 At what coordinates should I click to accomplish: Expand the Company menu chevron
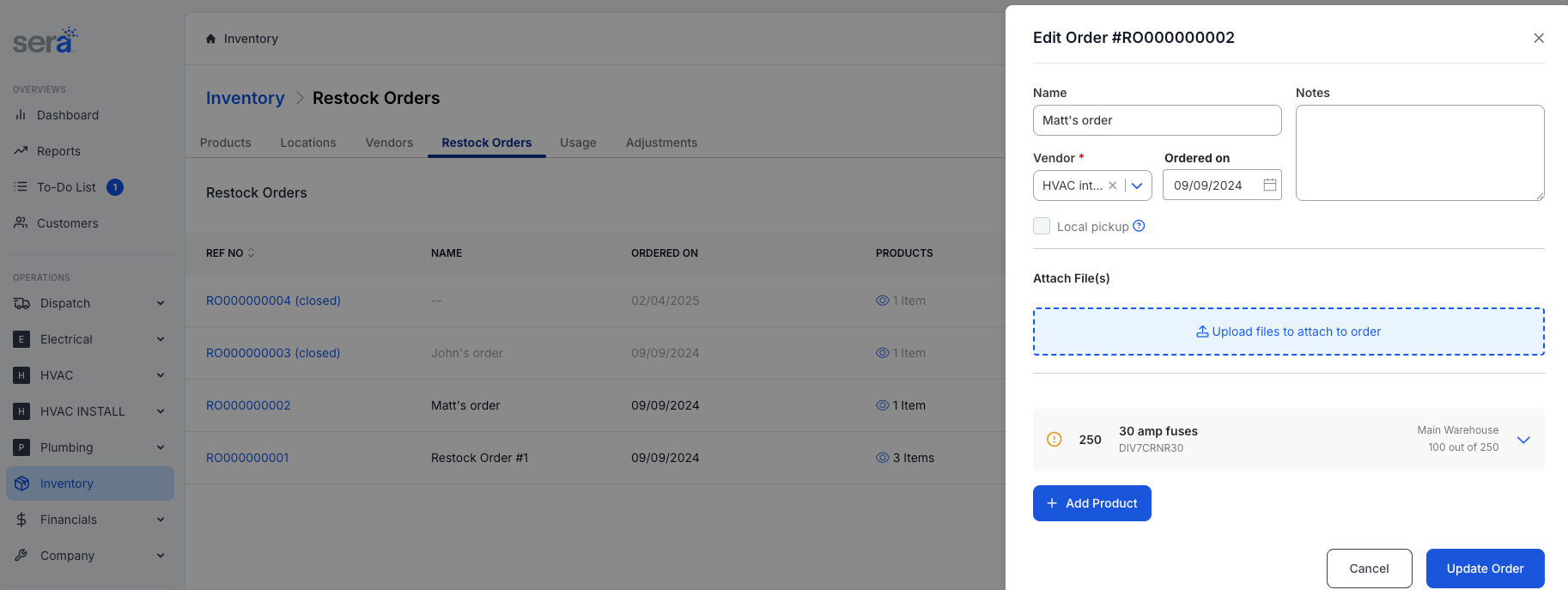(x=161, y=556)
